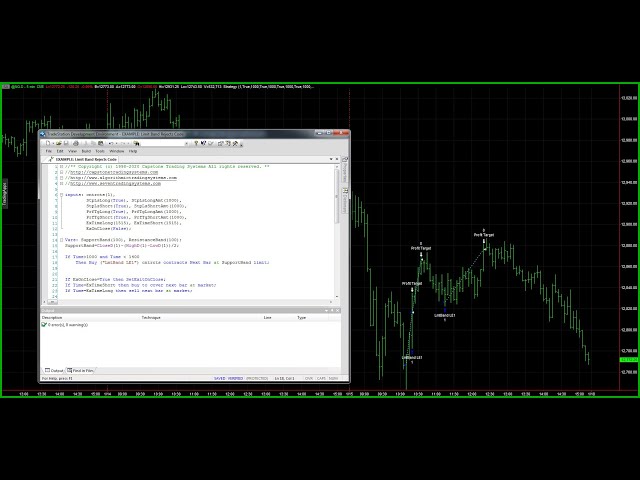The image size is (640, 480).
Task: Close the code document tab with X
Action: pyautogui.click(x=337, y=159)
